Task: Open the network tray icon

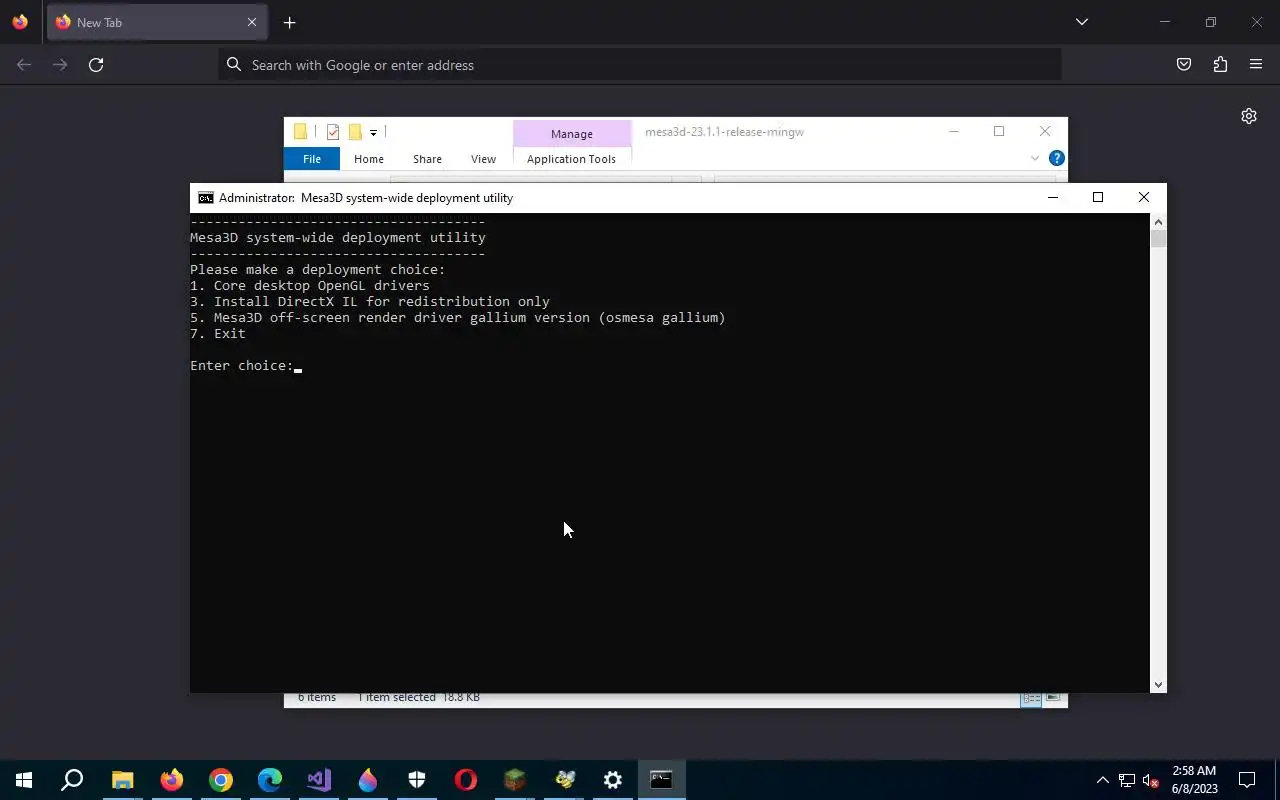Action: tap(1127, 780)
